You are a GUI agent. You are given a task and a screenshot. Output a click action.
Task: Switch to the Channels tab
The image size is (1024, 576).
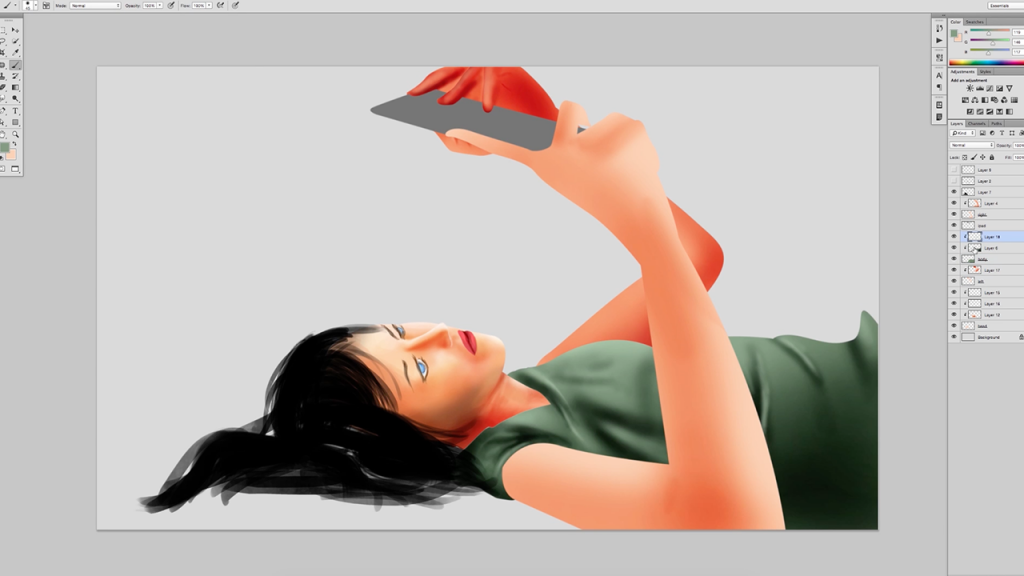coord(977,123)
